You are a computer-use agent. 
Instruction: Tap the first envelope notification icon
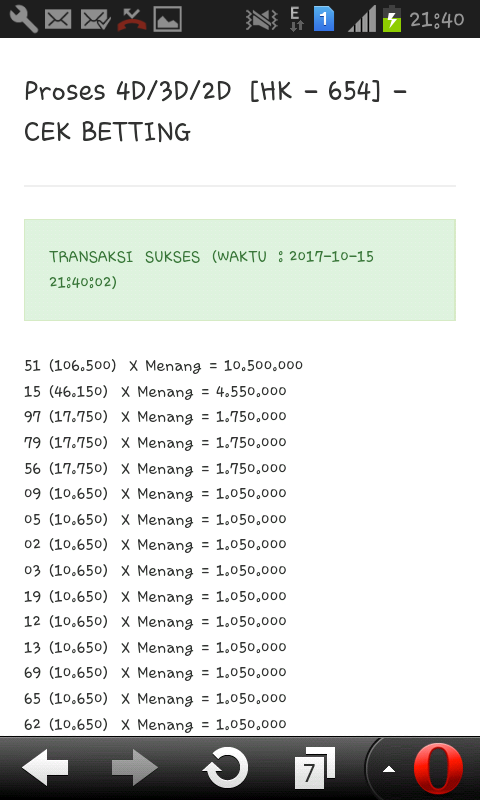58,19
